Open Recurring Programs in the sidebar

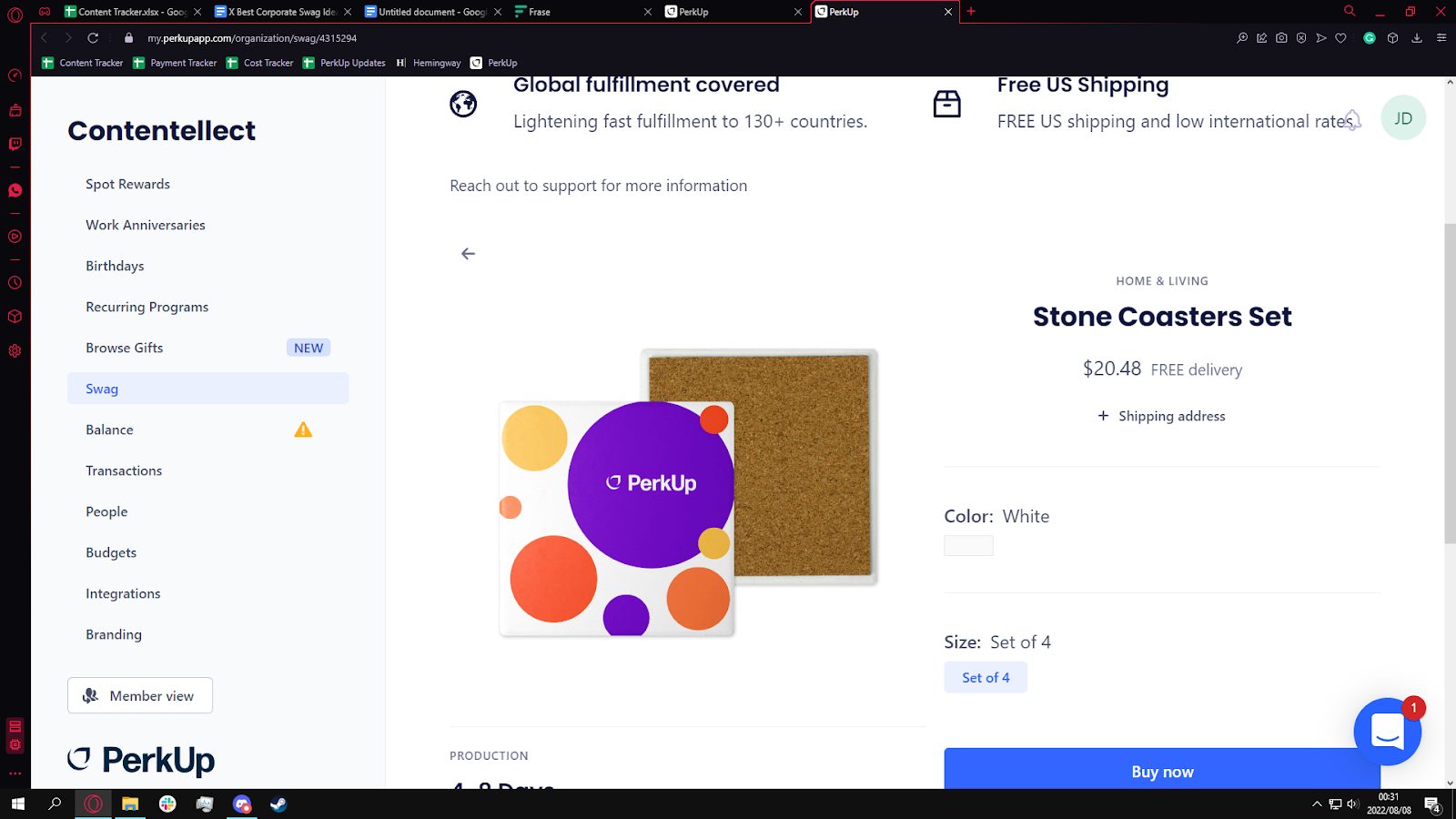[147, 307]
